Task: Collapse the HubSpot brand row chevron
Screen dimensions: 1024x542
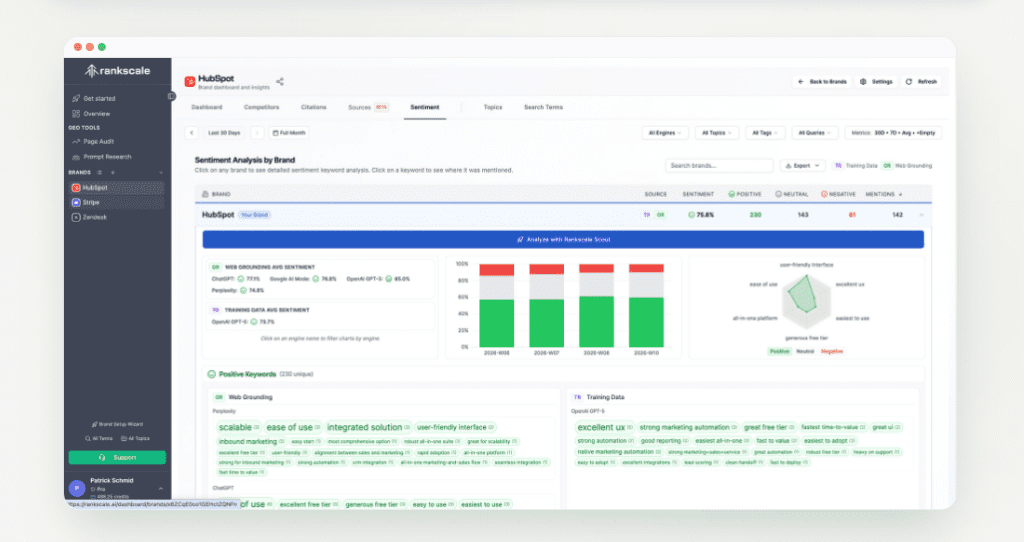Action: click(920, 215)
